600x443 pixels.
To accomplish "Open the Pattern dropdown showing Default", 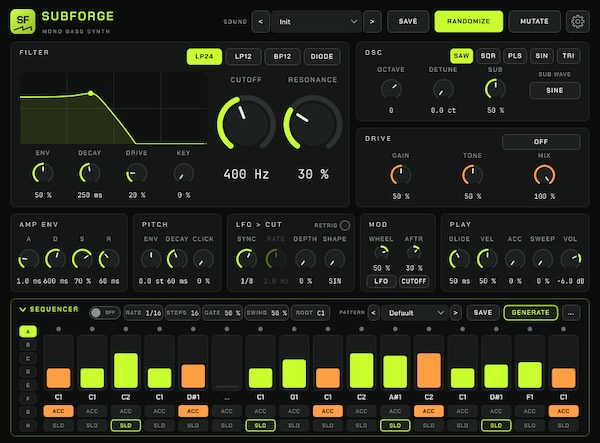I will point(414,313).
